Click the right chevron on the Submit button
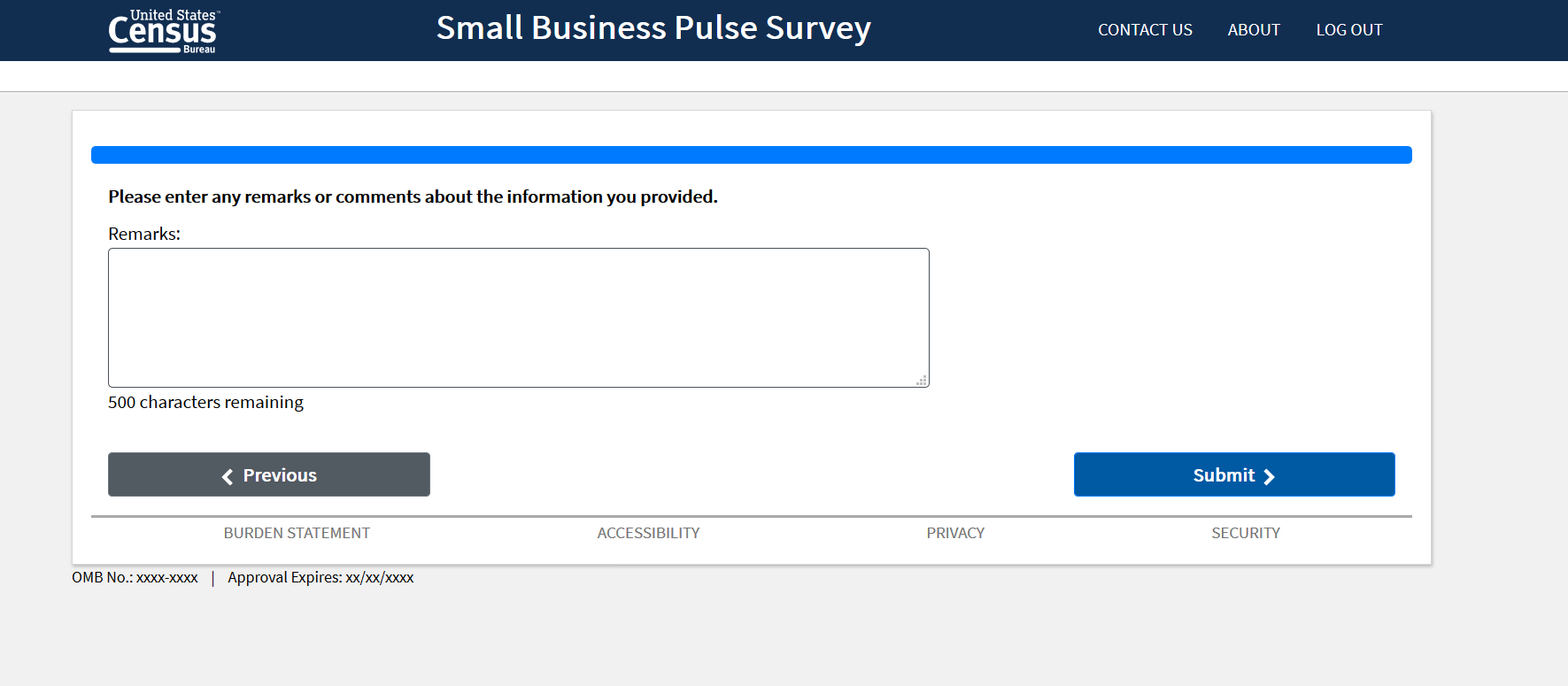This screenshot has height=686, width=1568. 1269,476
